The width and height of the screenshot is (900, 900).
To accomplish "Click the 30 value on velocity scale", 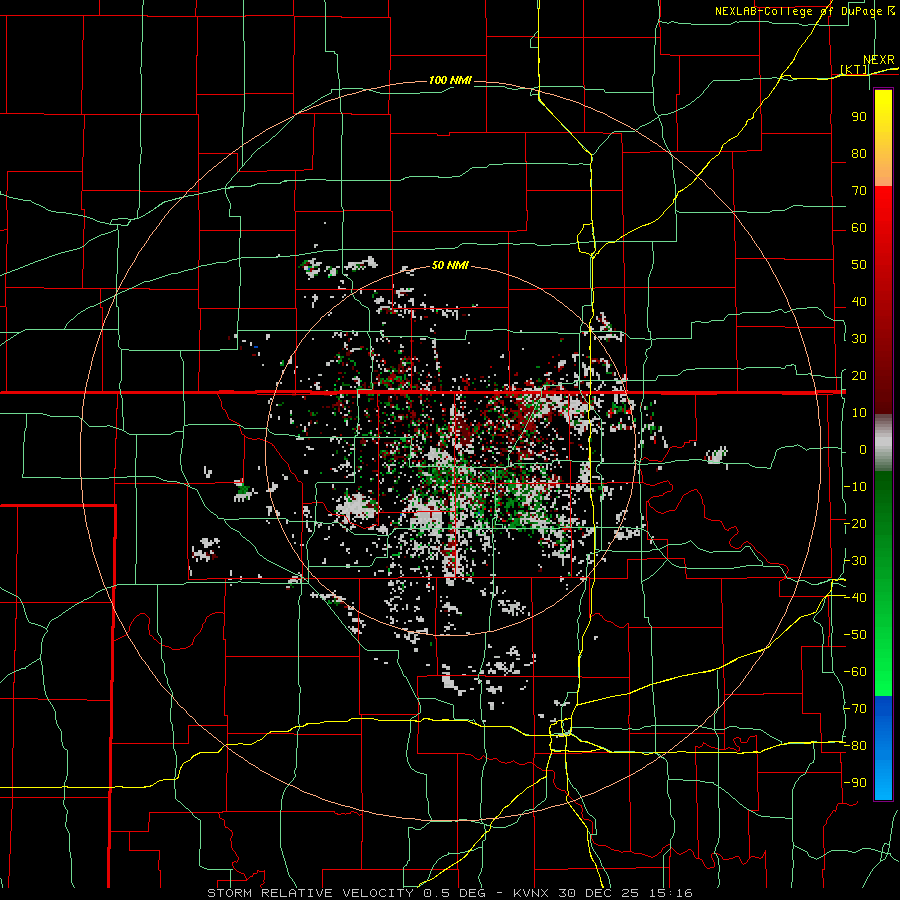I will coord(859,339).
